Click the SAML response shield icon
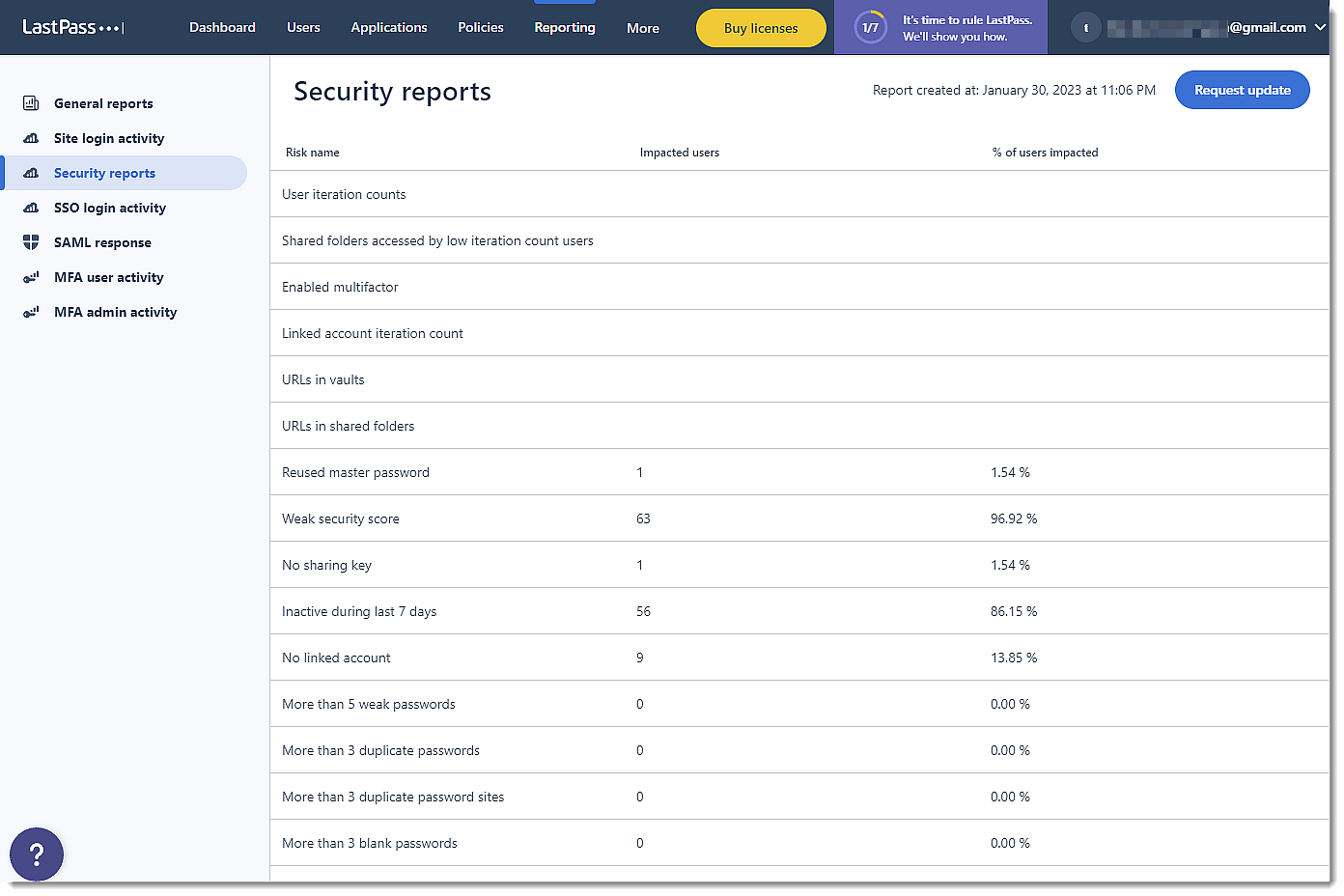This screenshot has height=896, width=1344. click(x=31, y=242)
